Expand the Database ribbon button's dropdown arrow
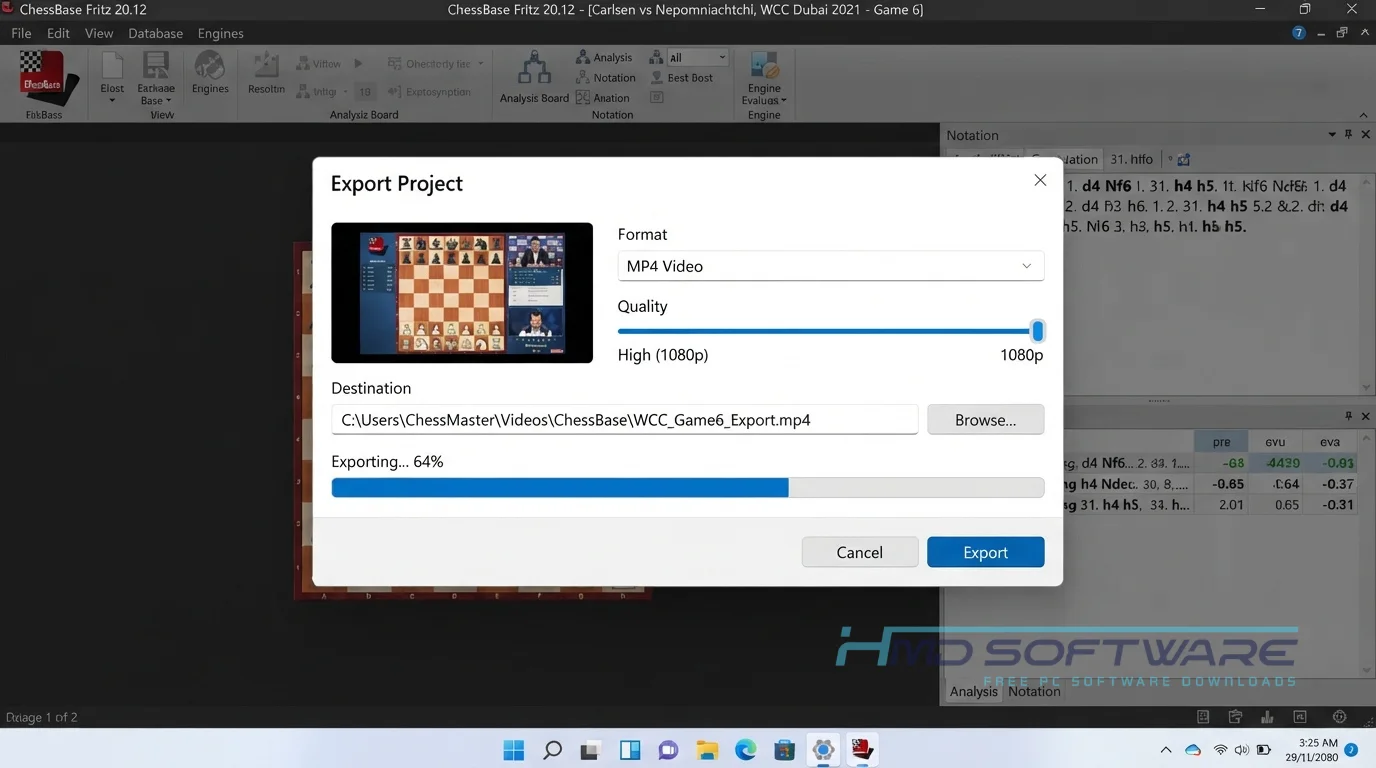This screenshot has width=1376, height=768. pos(168,101)
